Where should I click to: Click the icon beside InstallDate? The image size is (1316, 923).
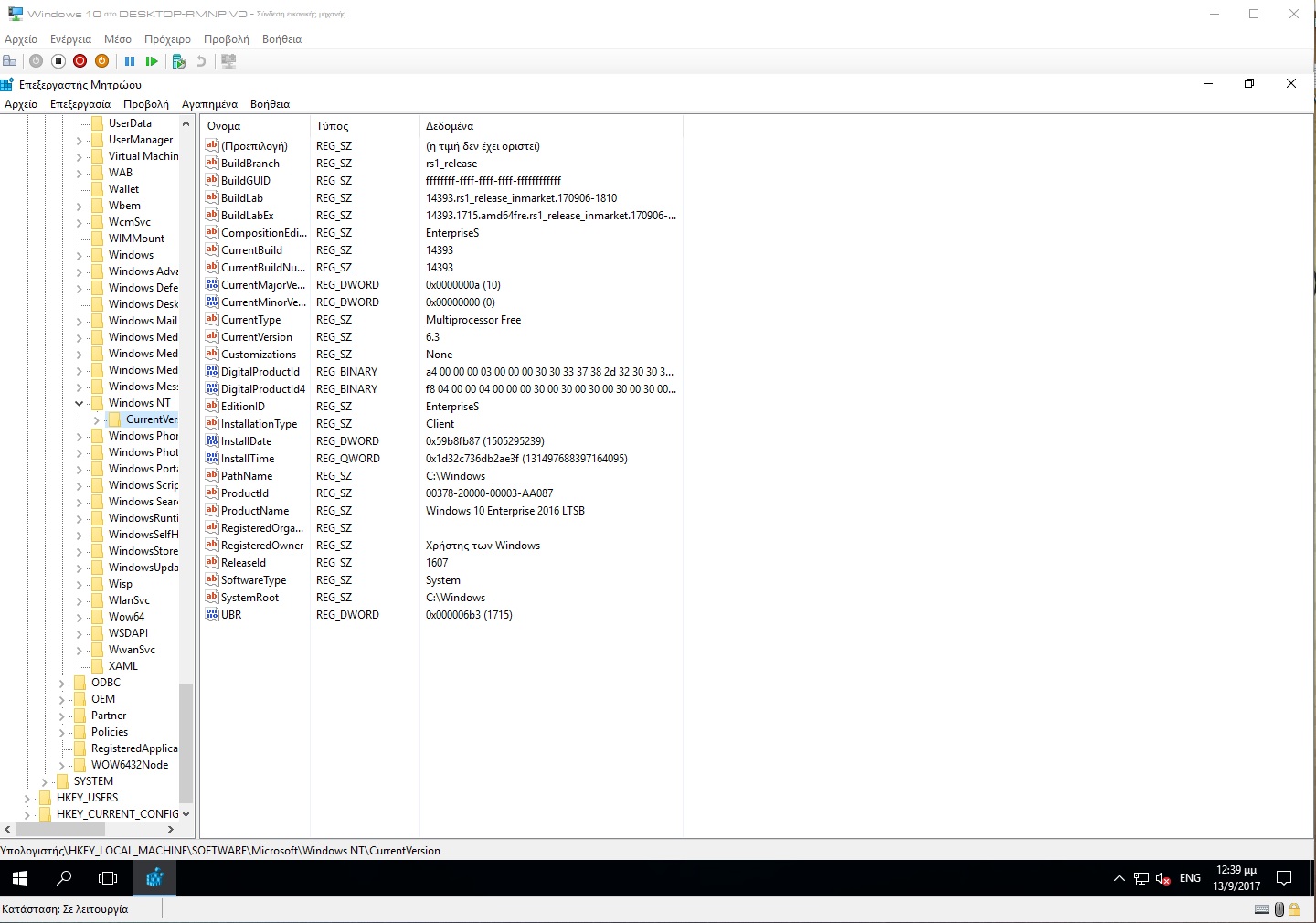(x=212, y=440)
